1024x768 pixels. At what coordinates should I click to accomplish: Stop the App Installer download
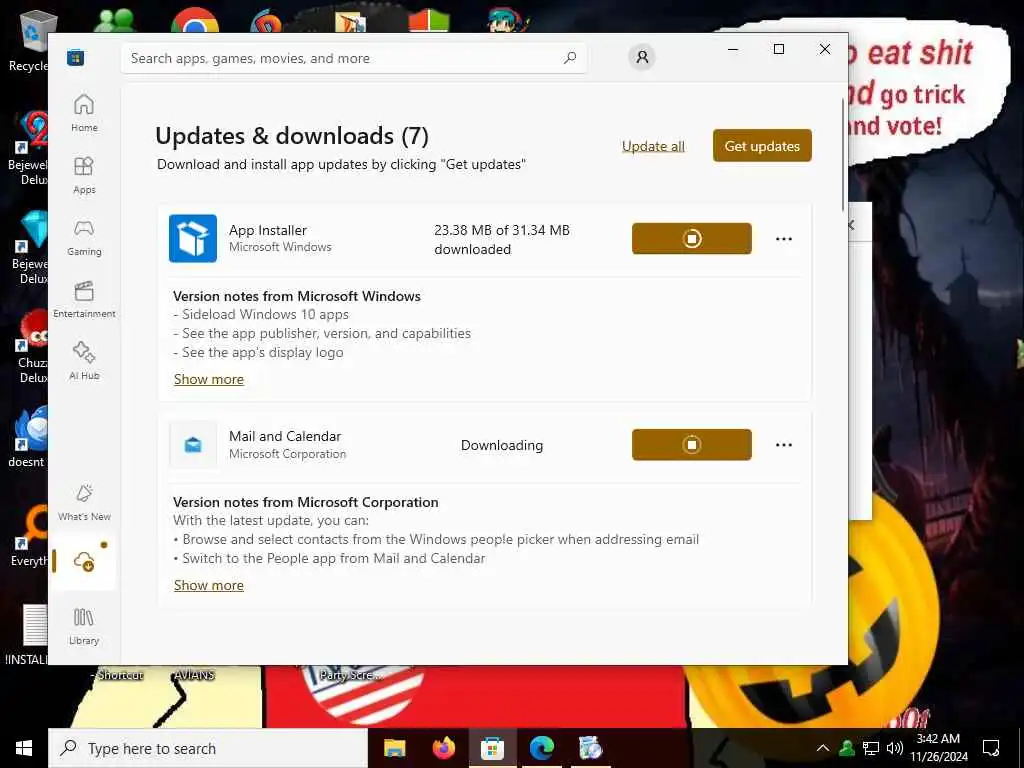pos(692,238)
